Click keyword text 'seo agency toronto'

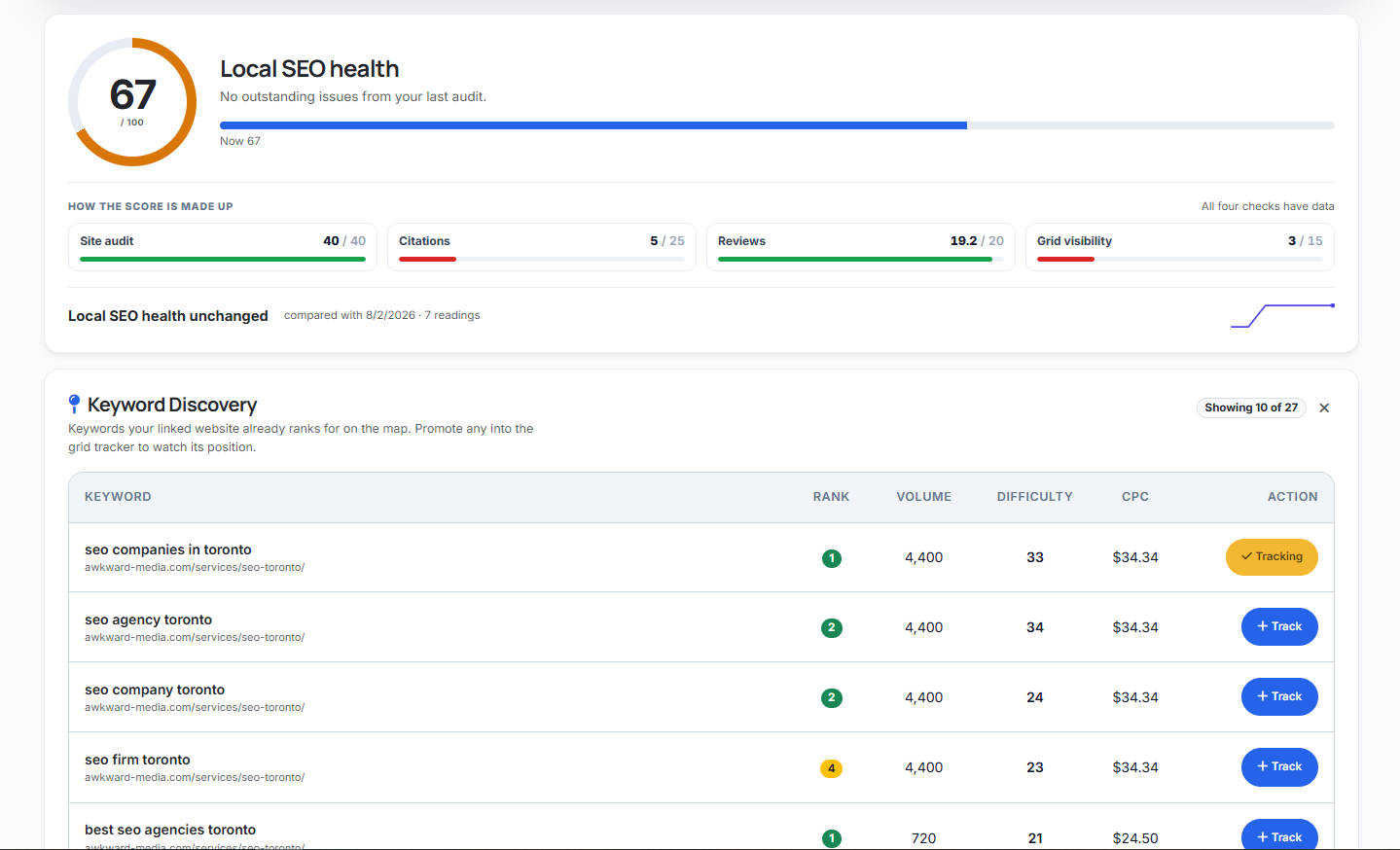[148, 620]
